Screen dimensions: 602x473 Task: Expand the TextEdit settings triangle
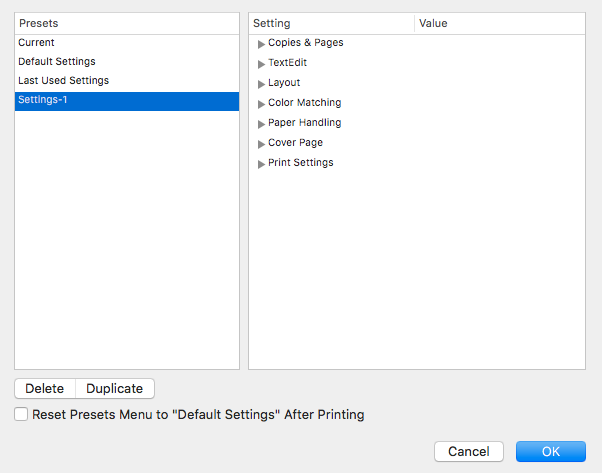(261, 64)
